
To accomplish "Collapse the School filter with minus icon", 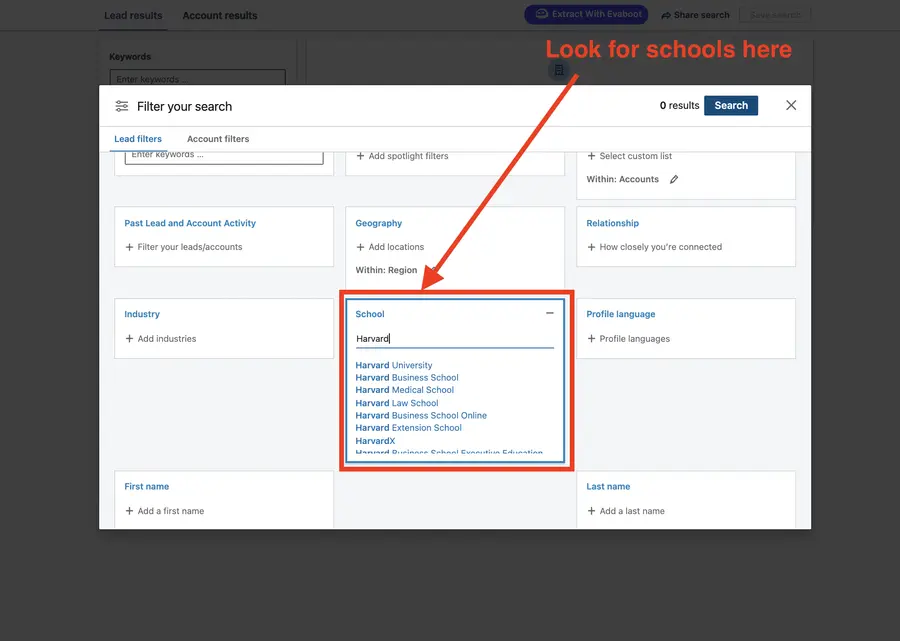I will point(549,313).
